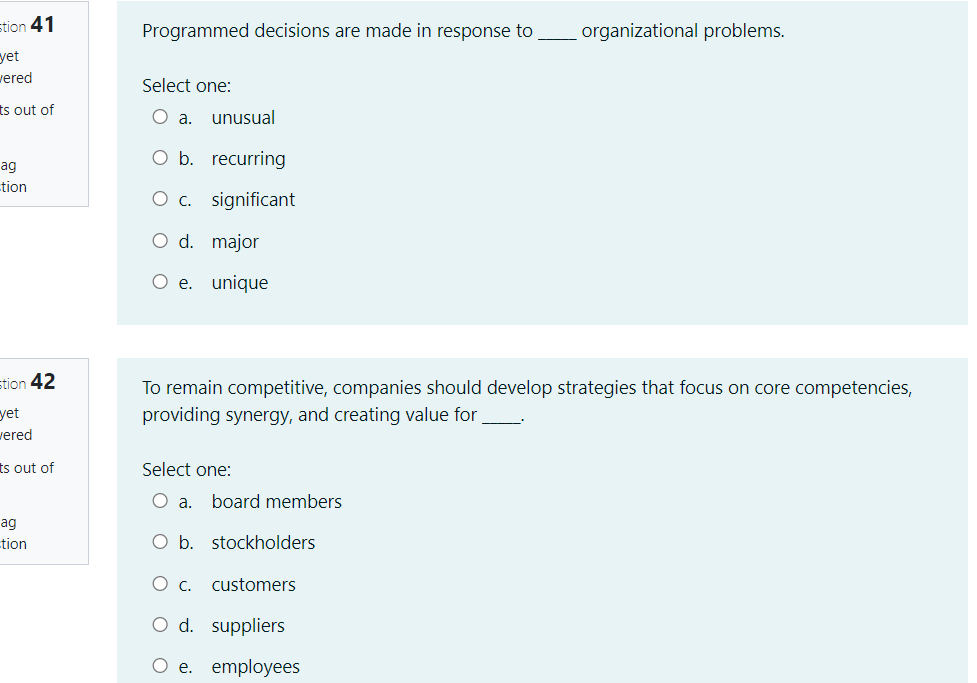Click the 'Select one' label under question 42
This screenshot has width=977, height=683.
coord(186,469)
